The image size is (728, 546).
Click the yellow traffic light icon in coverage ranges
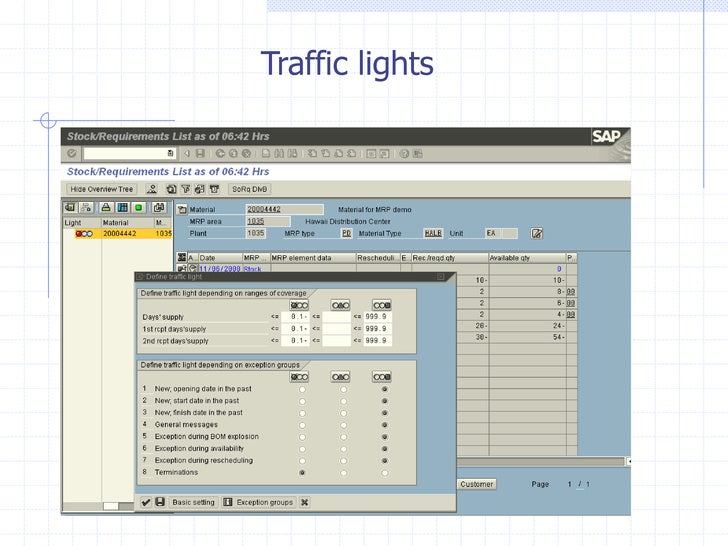pos(340,305)
